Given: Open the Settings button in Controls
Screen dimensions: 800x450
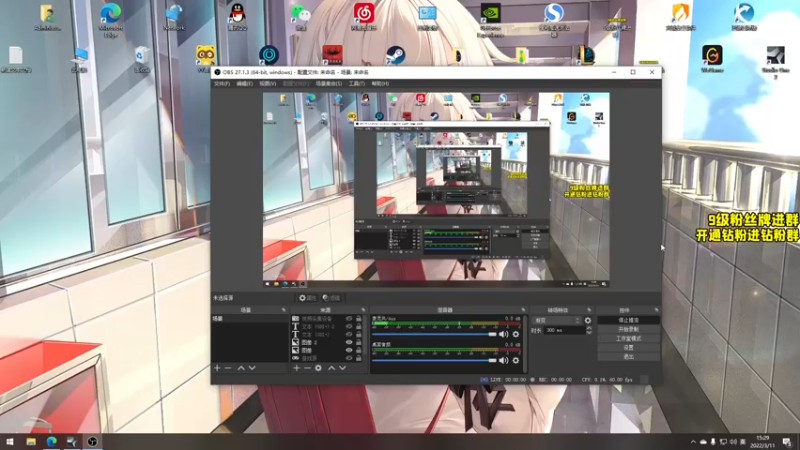Looking at the screenshot, I should (628, 348).
